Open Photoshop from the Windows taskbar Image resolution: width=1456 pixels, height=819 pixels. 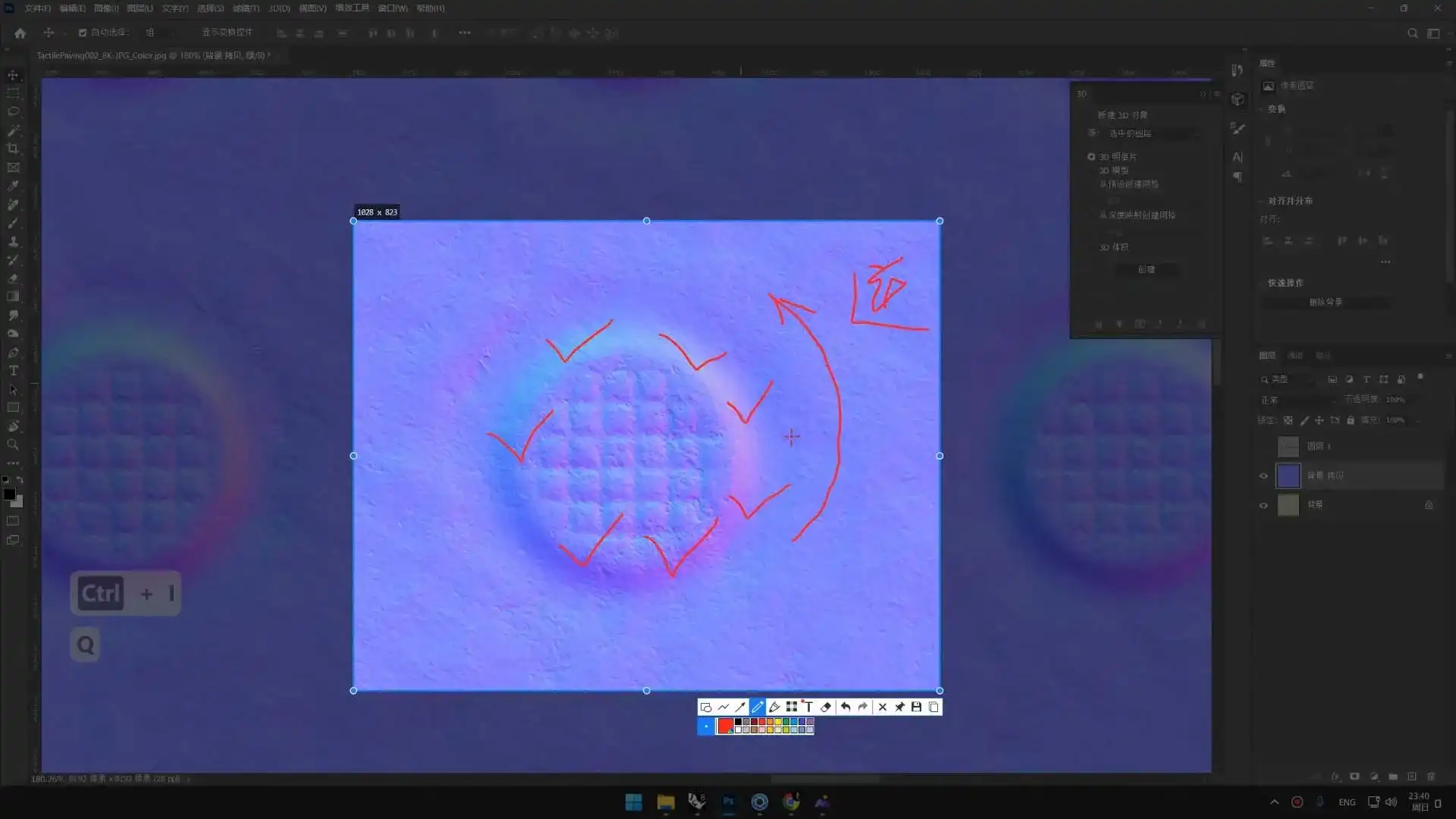pyautogui.click(x=728, y=802)
